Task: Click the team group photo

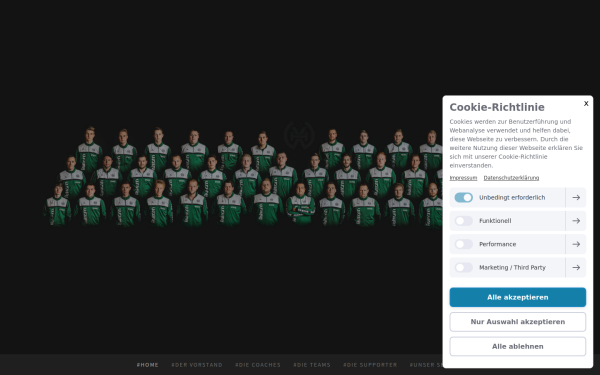Action: tap(243, 177)
